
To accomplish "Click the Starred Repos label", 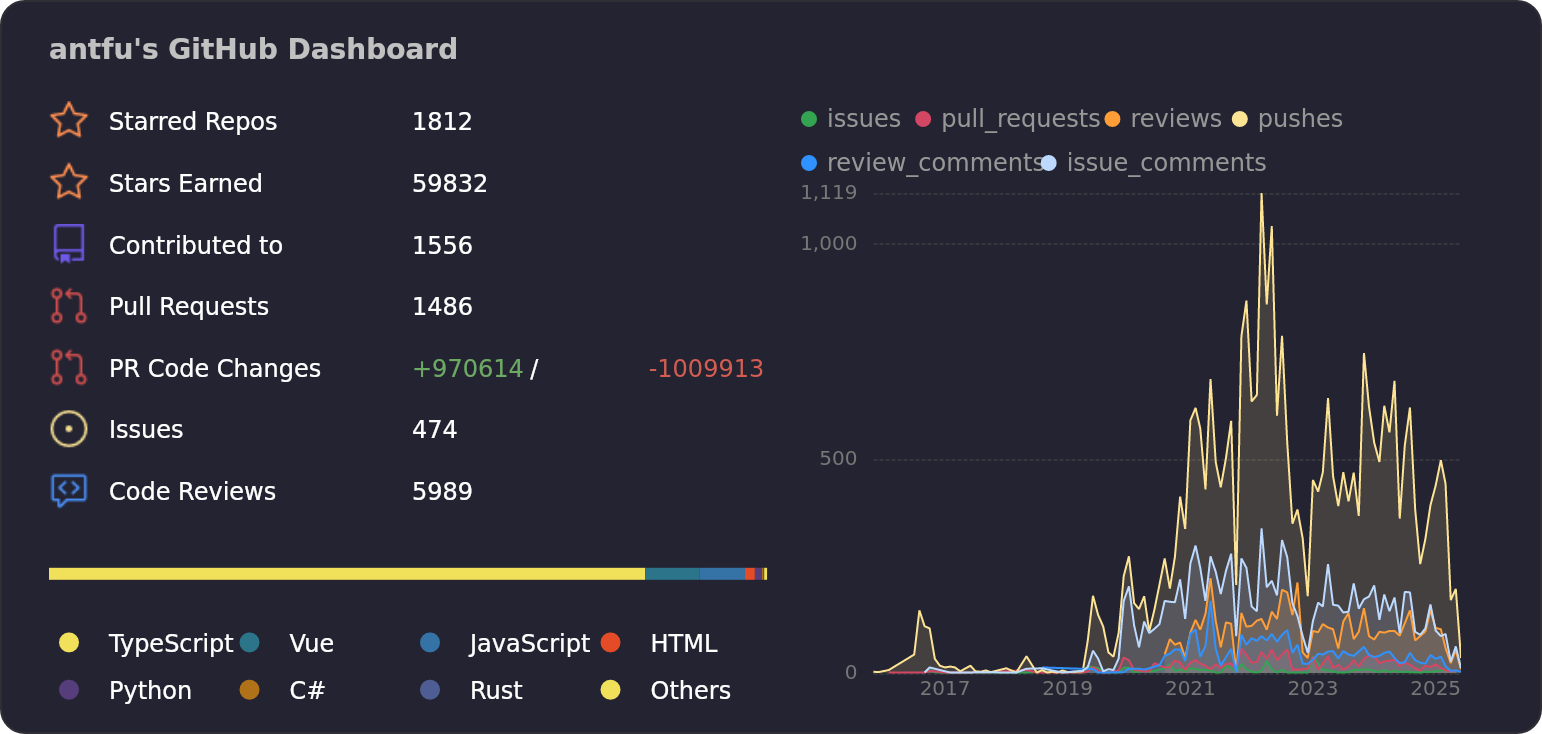I will [x=193, y=122].
